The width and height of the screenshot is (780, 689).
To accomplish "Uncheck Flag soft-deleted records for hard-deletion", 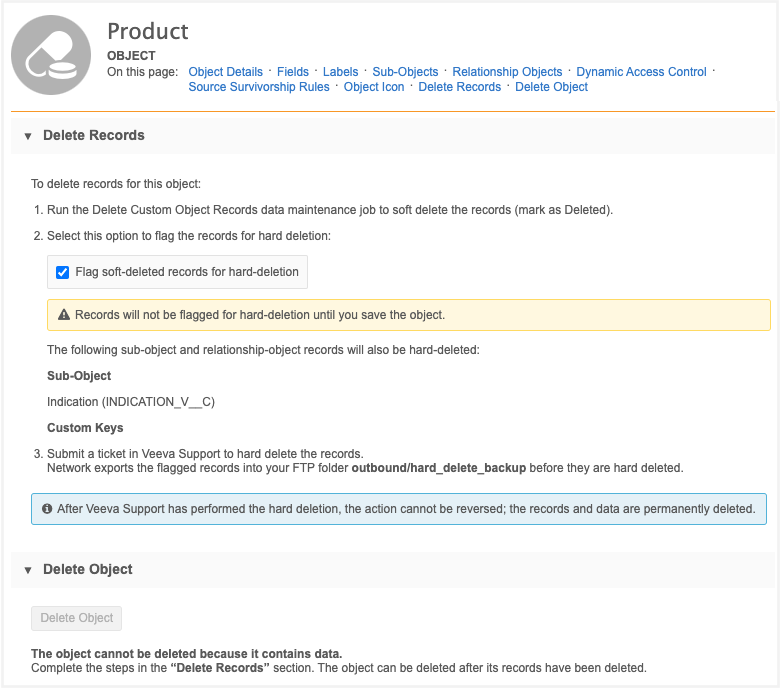I will 63,272.
